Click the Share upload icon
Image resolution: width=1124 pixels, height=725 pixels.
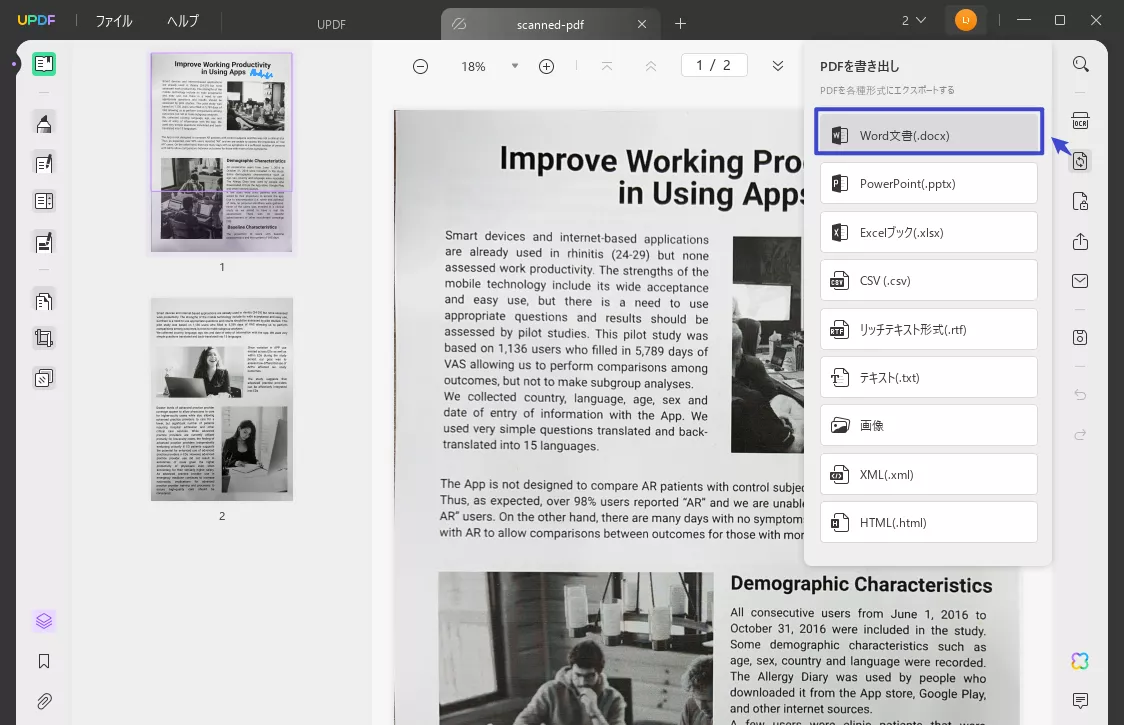coord(1080,241)
